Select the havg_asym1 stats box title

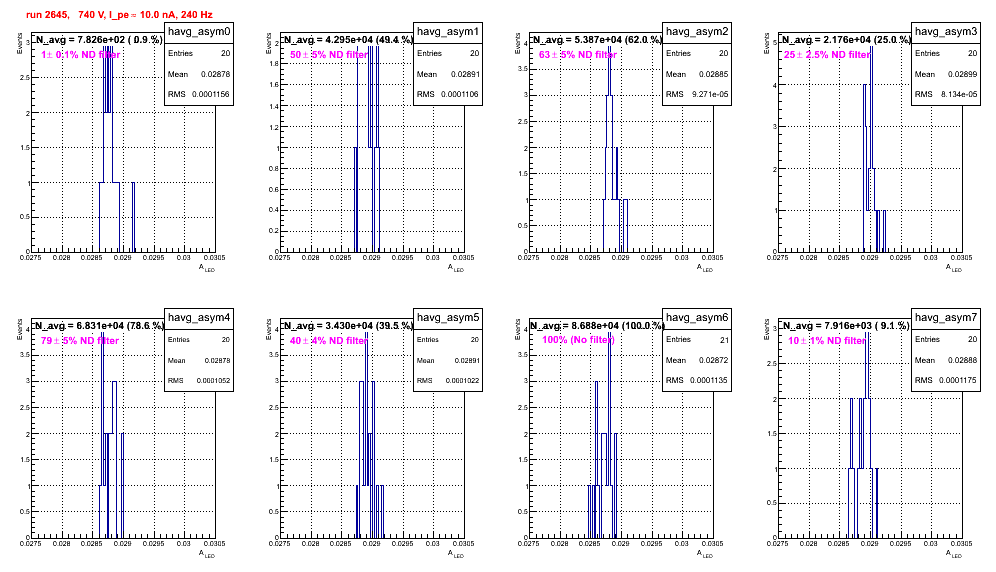[448, 32]
